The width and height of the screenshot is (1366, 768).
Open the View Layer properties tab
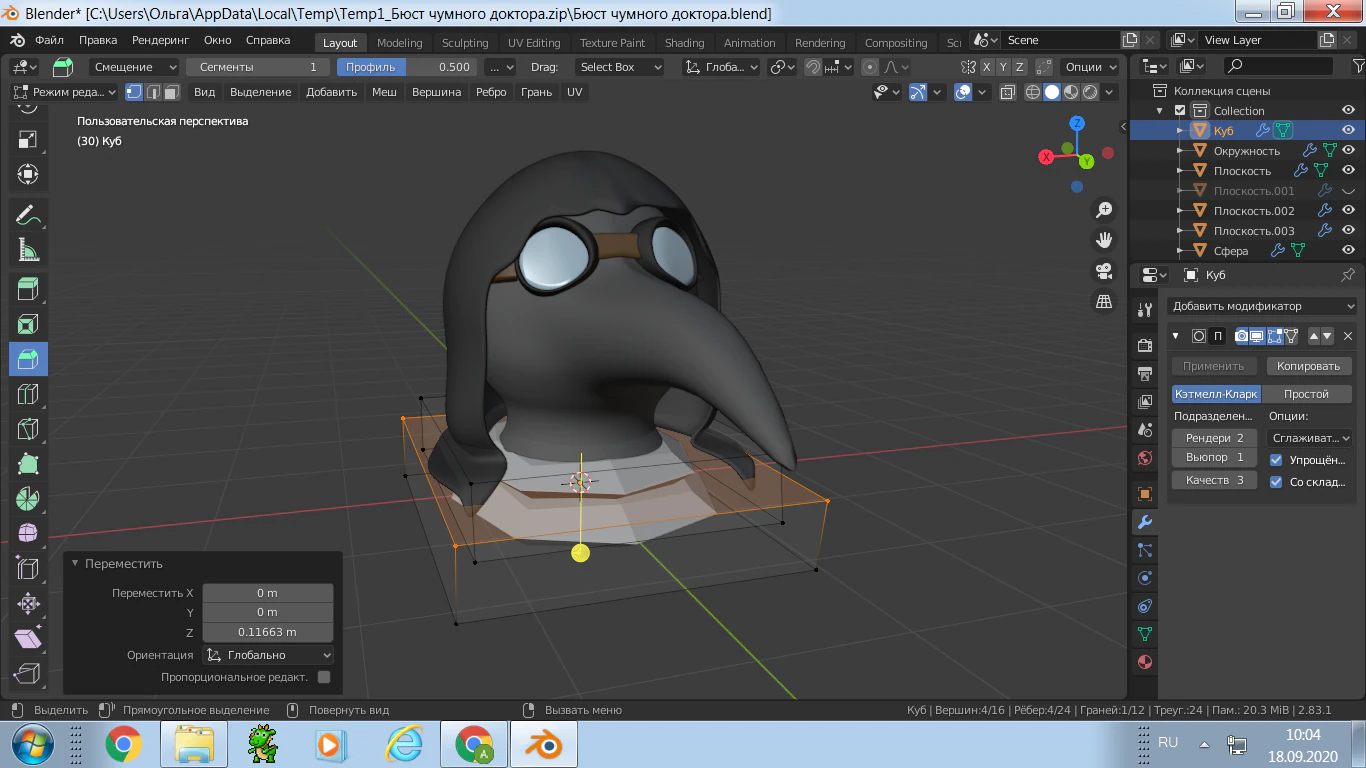pos(1145,402)
